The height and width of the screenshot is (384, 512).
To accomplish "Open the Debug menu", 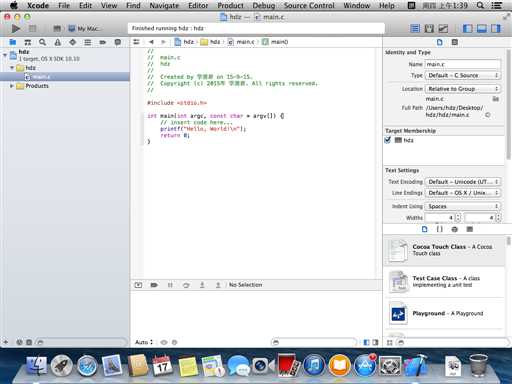I will [x=263, y=5].
